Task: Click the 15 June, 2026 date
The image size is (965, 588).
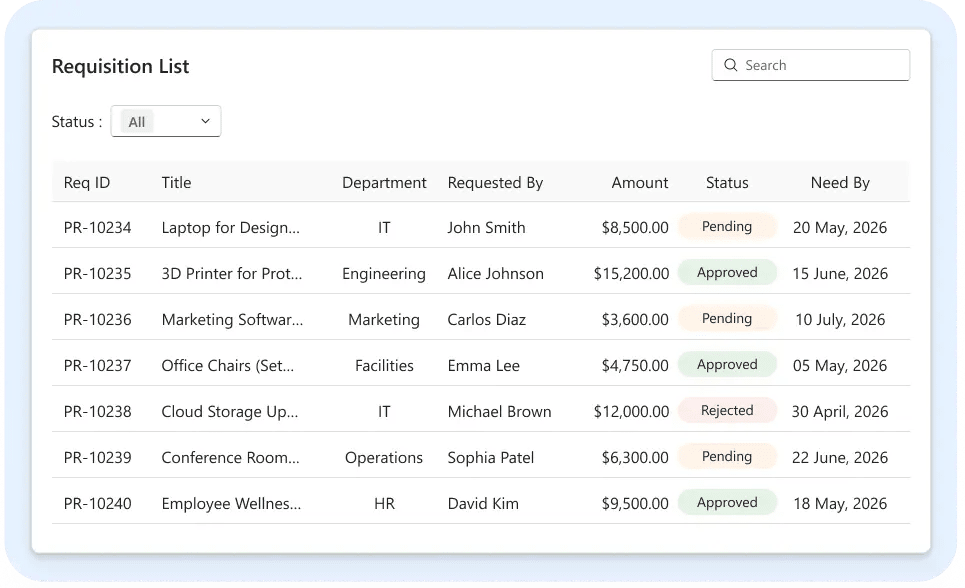Action: tap(840, 273)
